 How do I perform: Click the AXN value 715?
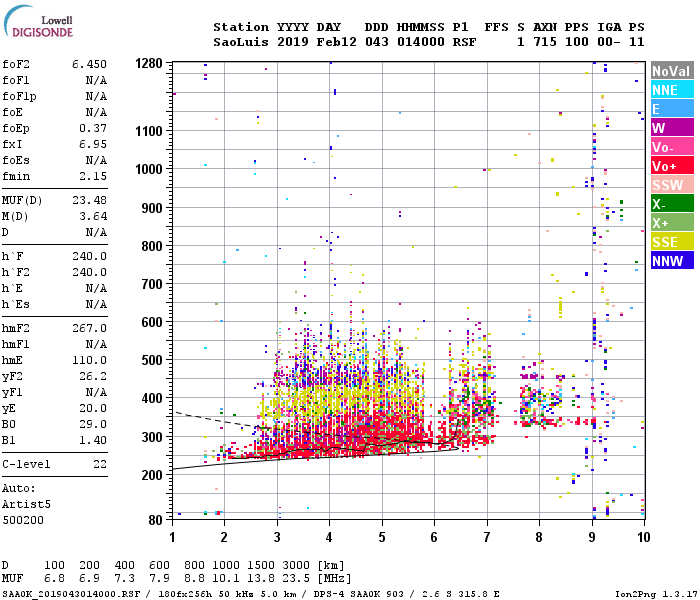coord(545,42)
